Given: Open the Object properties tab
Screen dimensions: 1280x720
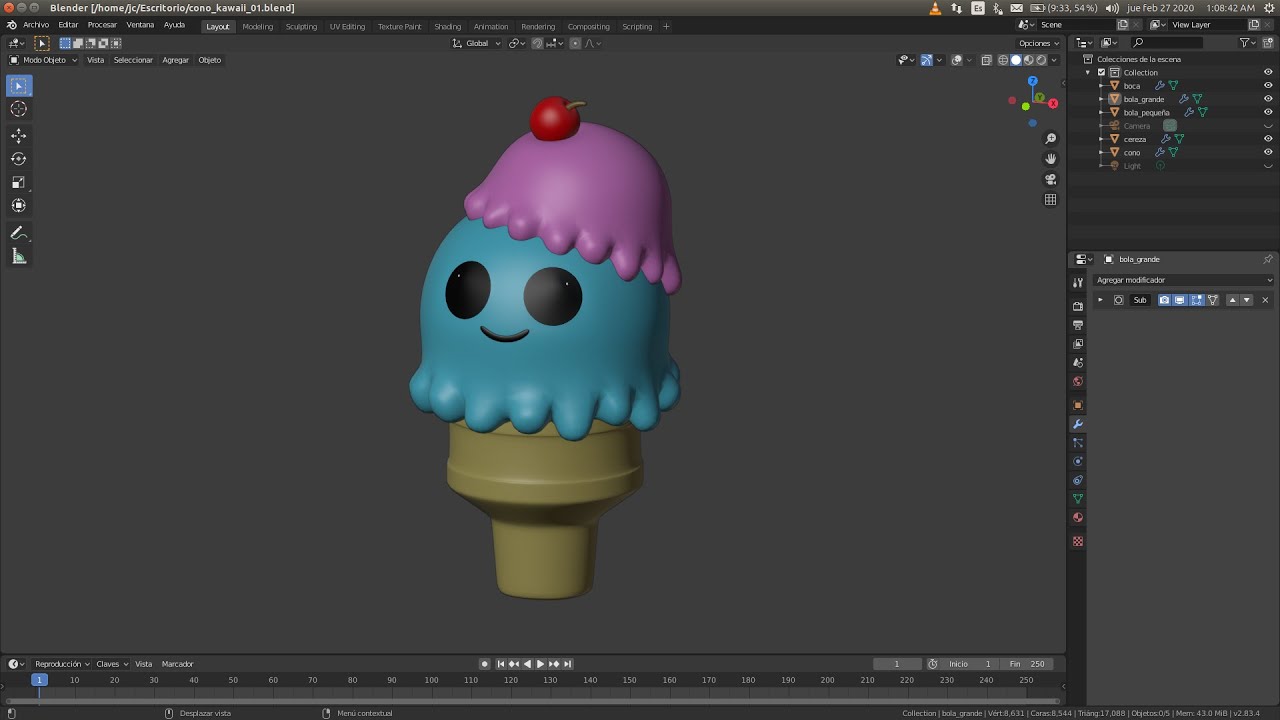Looking at the screenshot, I should point(1078,405).
